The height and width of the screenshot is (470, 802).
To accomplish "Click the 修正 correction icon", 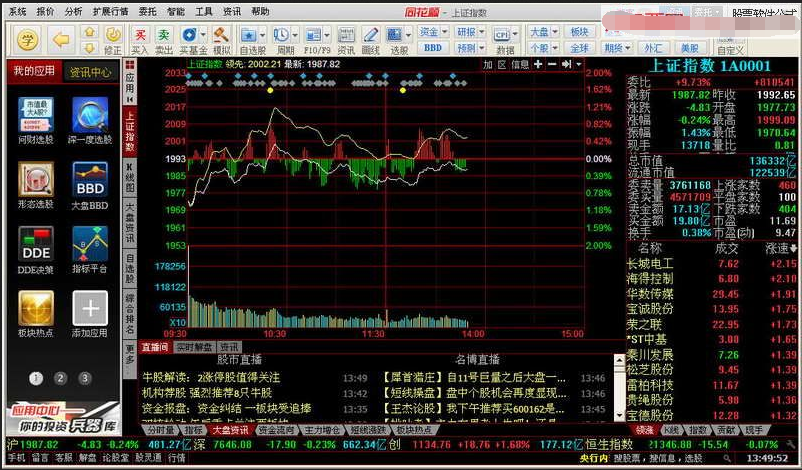I will tap(113, 40).
